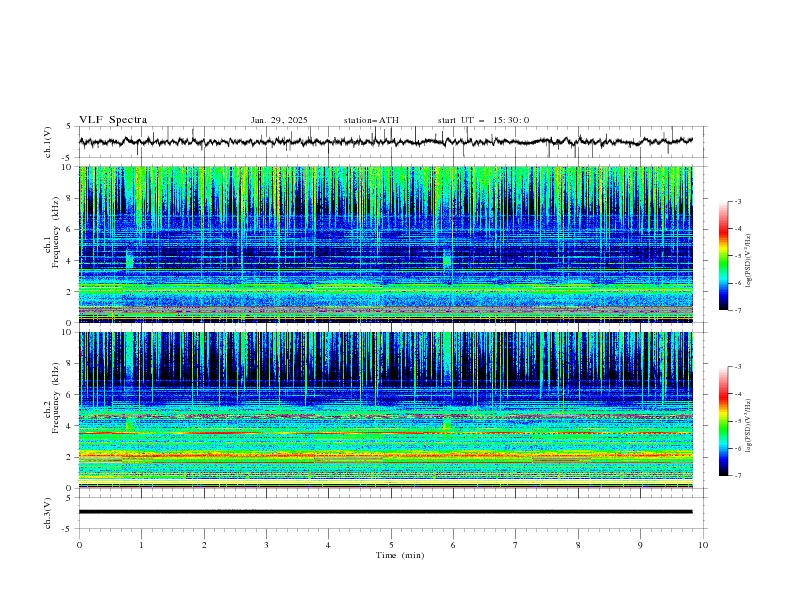Click the ch.1 spectrogram color bar
Screen dimensions: 792x612
tap(724, 256)
